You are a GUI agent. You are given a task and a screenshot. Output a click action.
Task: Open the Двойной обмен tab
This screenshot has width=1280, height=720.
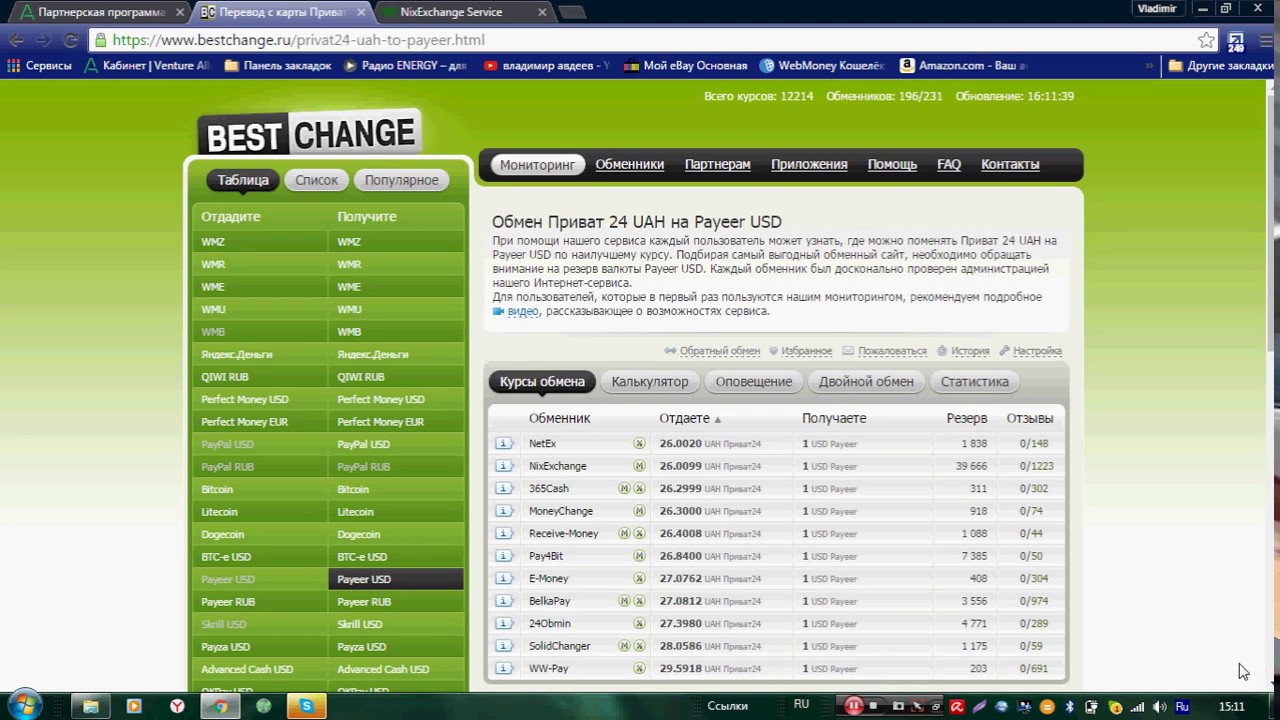866,382
